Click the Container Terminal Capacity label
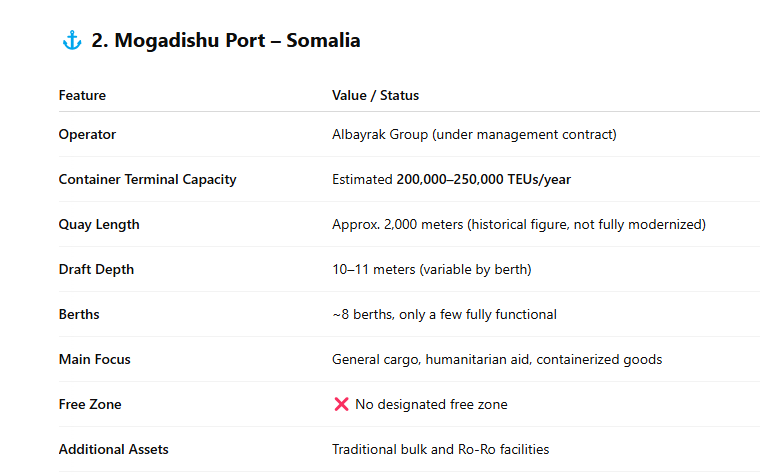Viewport: 760px width, 476px height. pyautogui.click(x=147, y=179)
